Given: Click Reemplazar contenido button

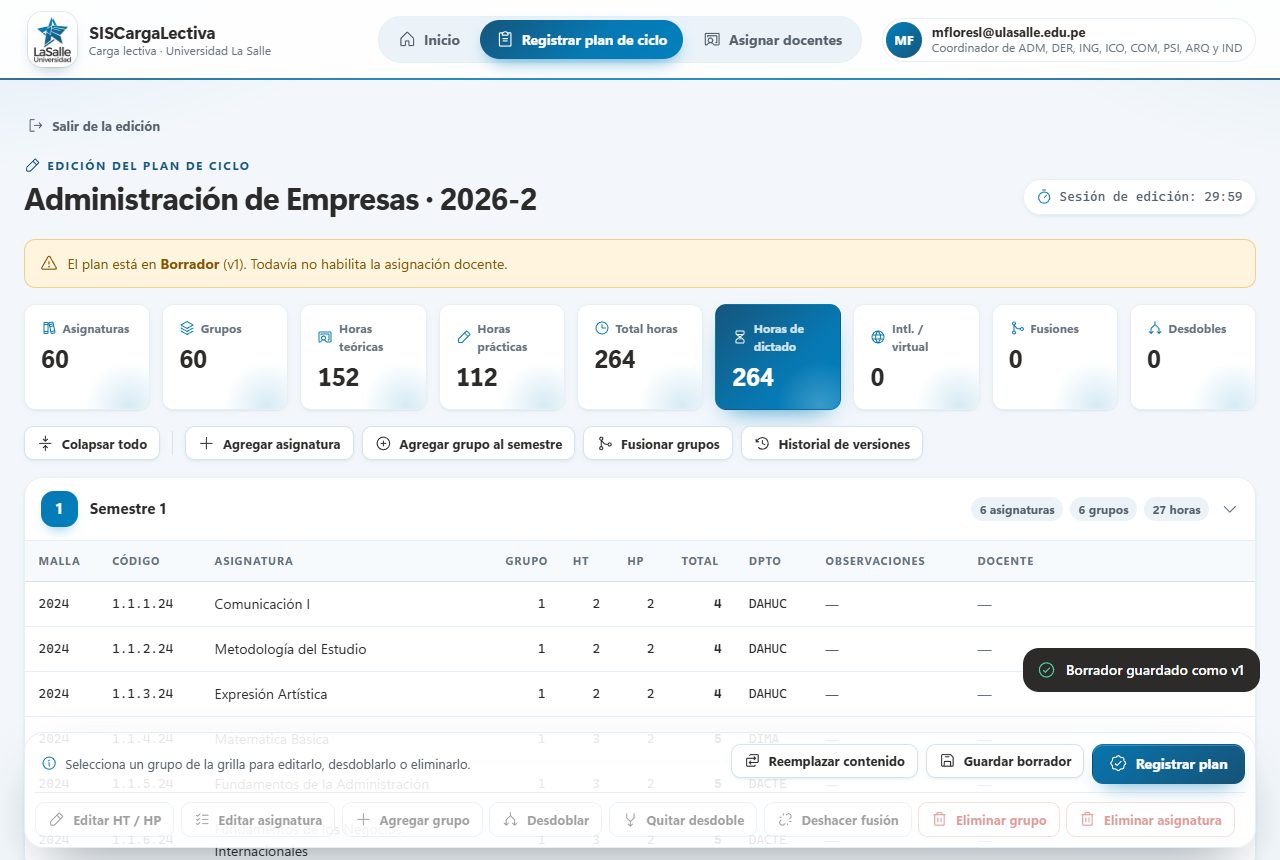Looking at the screenshot, I should [x=825, y=761].
